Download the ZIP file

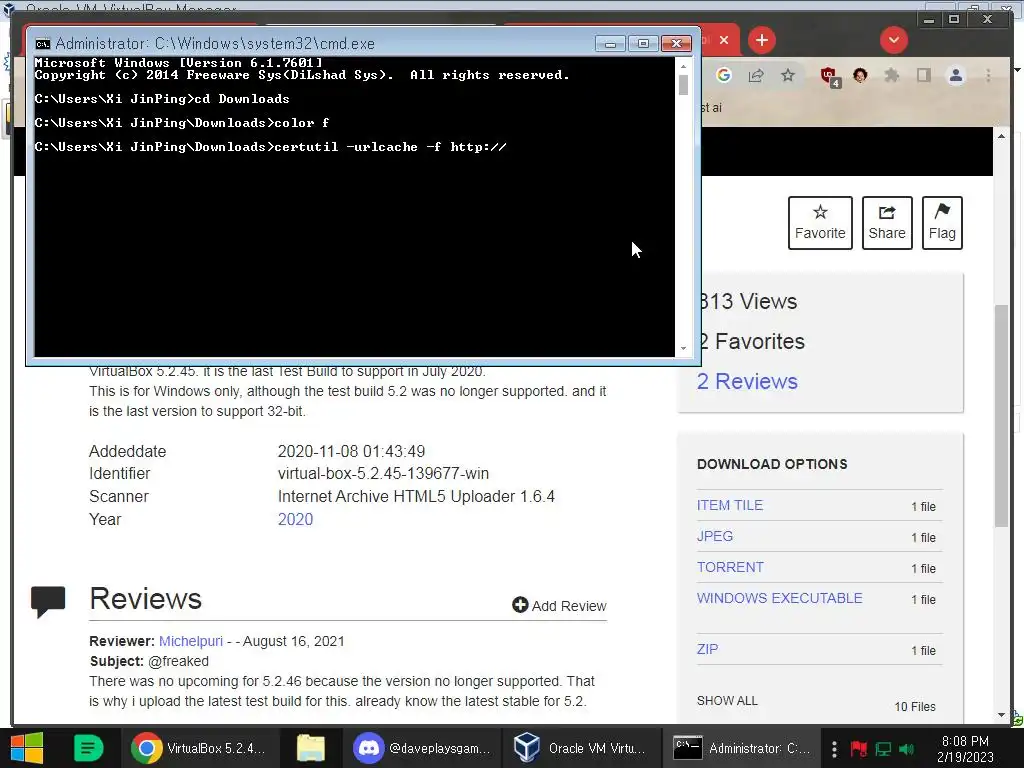(707, 649)
